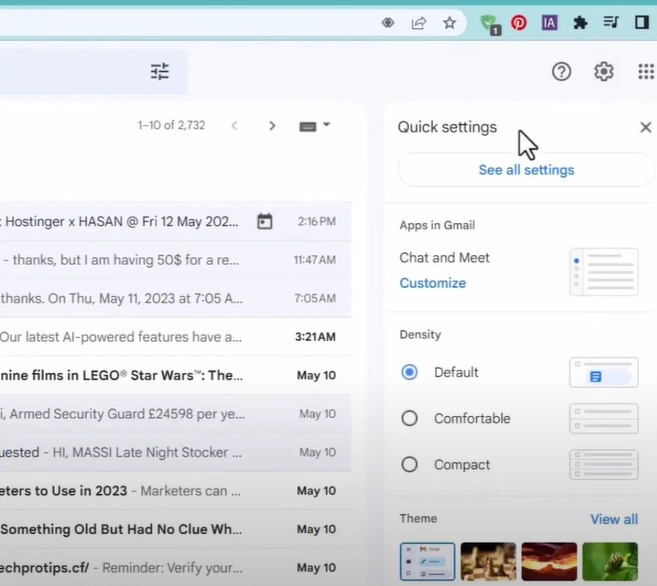Screen dimensions: 657x586
Task: Choose the red canyon theme thumbnail
Action: tap(549, 562)
